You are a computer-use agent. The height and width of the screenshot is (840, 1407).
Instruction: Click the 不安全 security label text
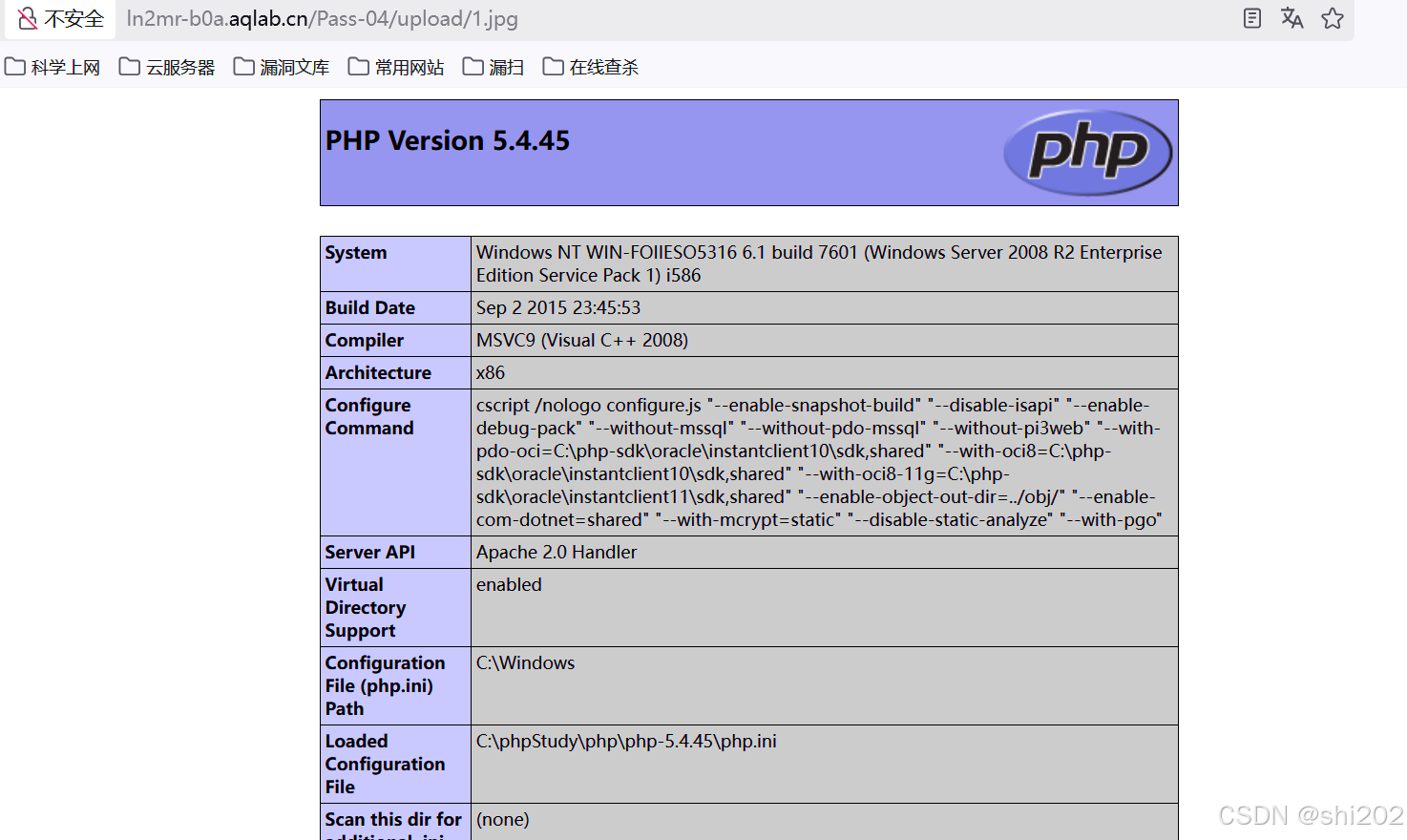[74, 18]
